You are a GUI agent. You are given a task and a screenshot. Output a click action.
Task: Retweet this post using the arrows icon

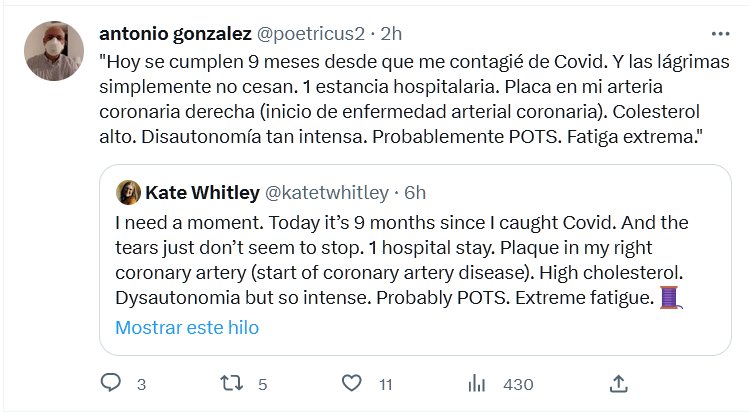click(x=232, y=383)
